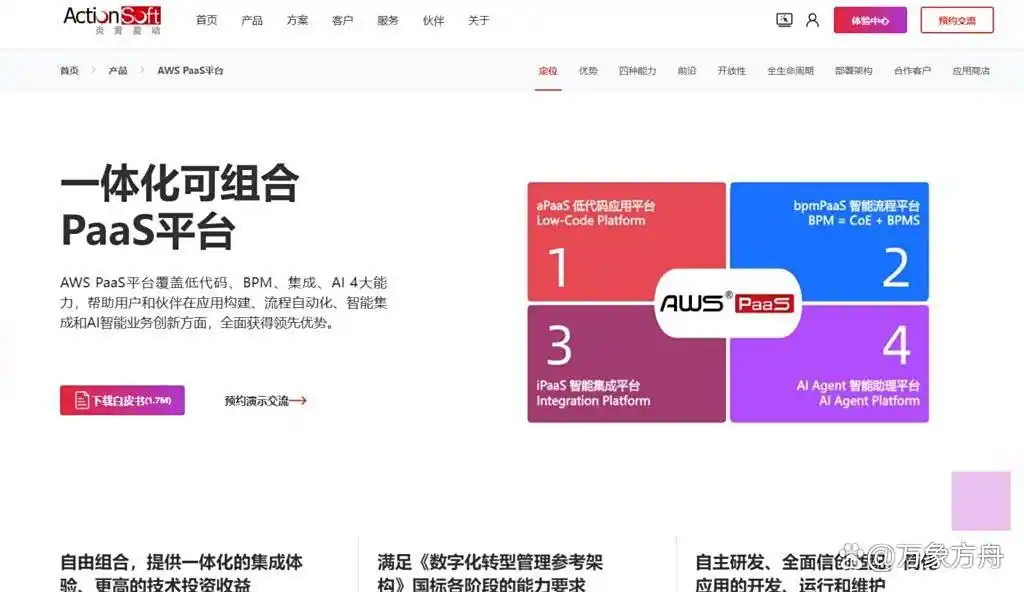The height and width of the screenshot is (592, 1024).
Task: Click the 预约交流 button
Action: tap(956, 19)
